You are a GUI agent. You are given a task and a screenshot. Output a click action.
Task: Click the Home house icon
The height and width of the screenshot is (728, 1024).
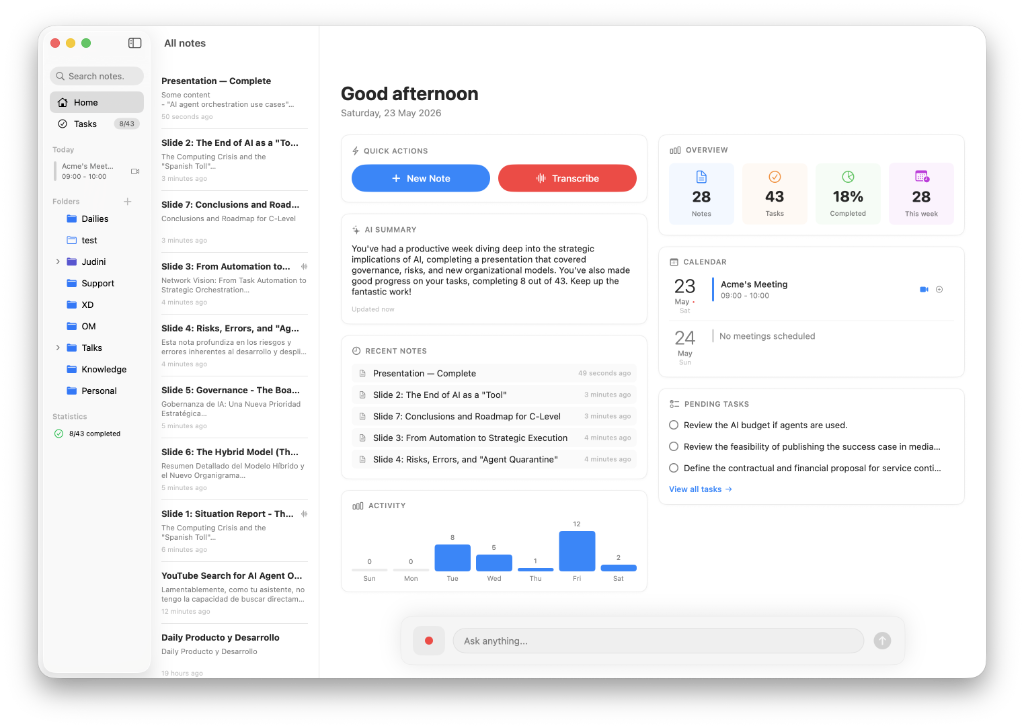[x=63, y=103]
